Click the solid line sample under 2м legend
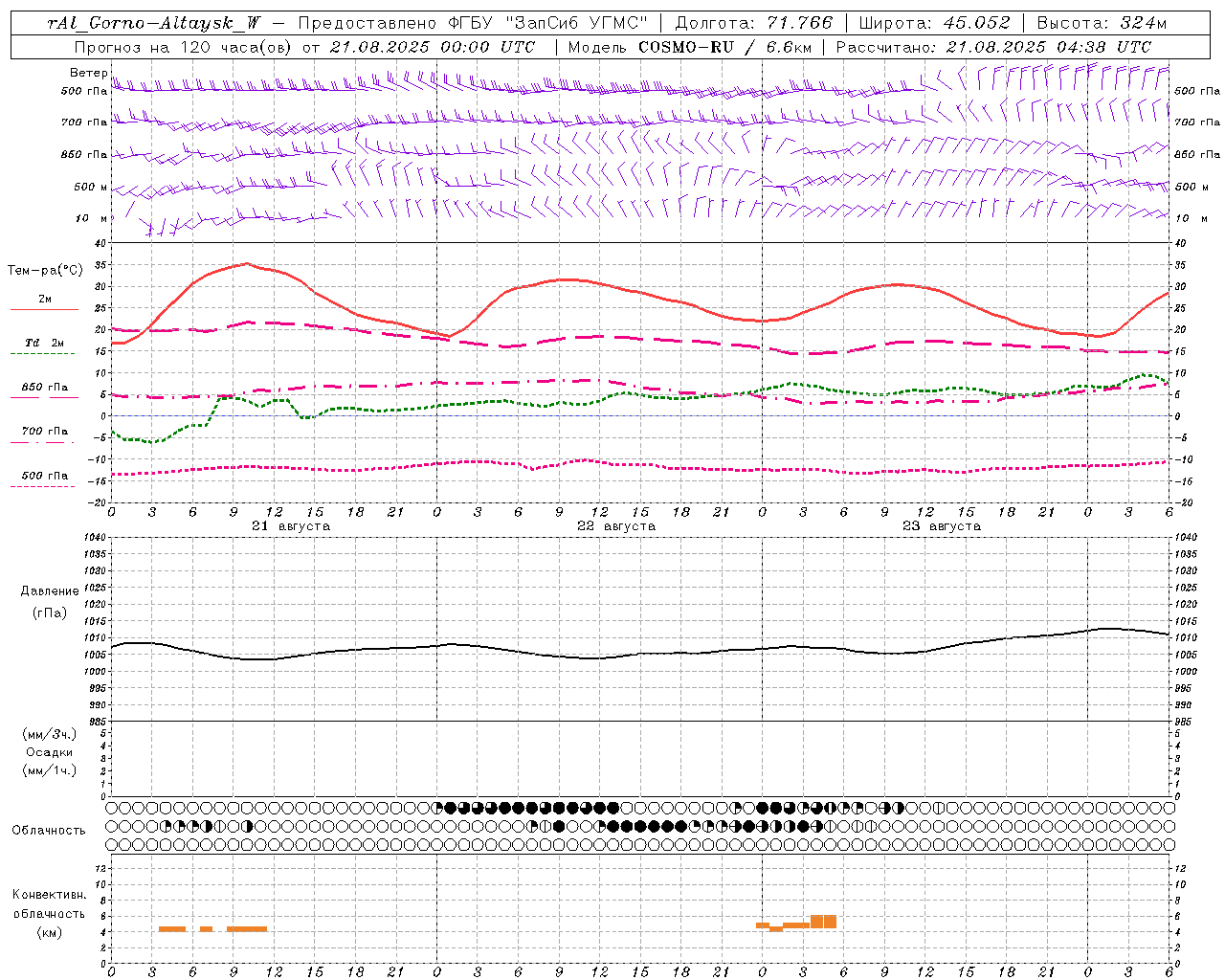Screen dimensions: 1225x980 click(x=44, y=310)
